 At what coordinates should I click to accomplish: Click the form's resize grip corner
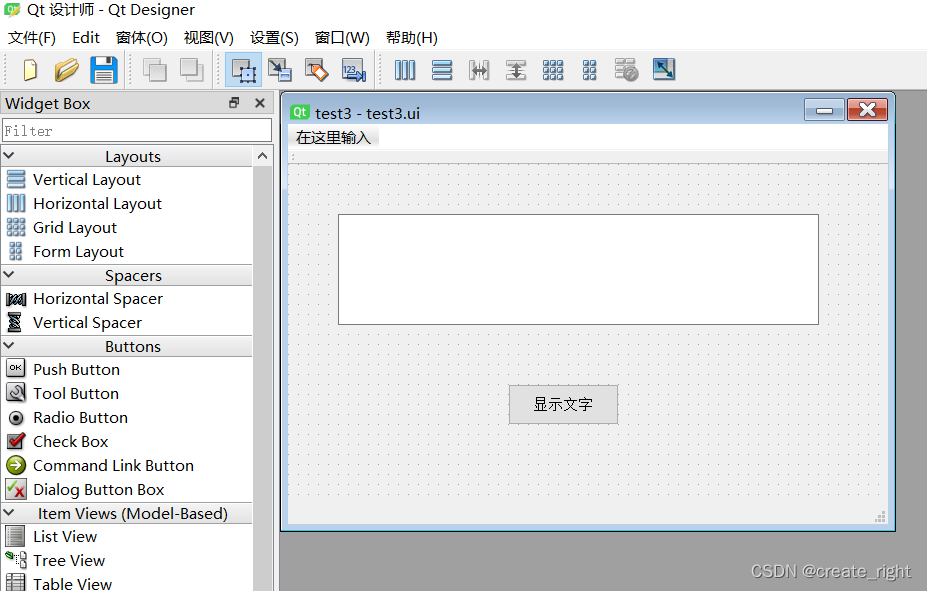click(880, 517)
